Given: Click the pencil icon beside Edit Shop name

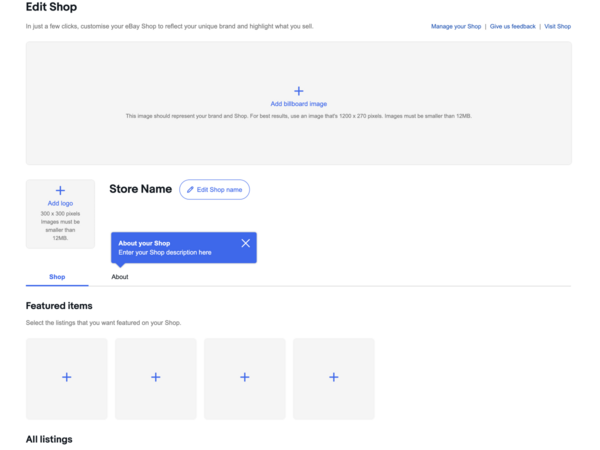Looking at the screenshot, I should click(191, 189).
